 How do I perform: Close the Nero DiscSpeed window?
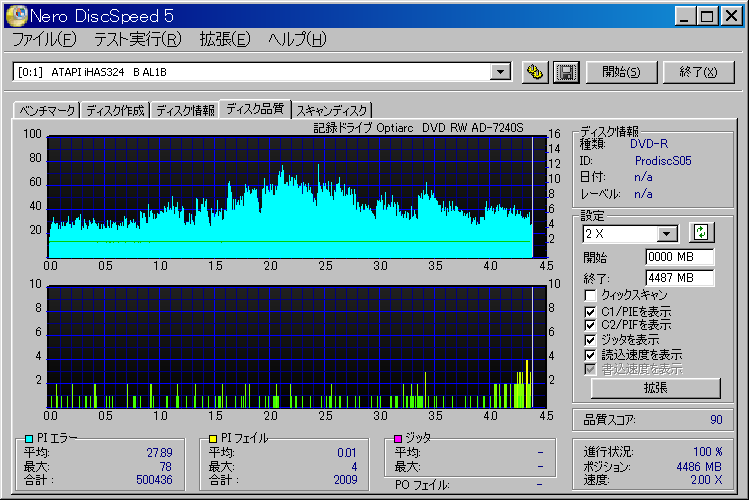(x=731, y=17)
